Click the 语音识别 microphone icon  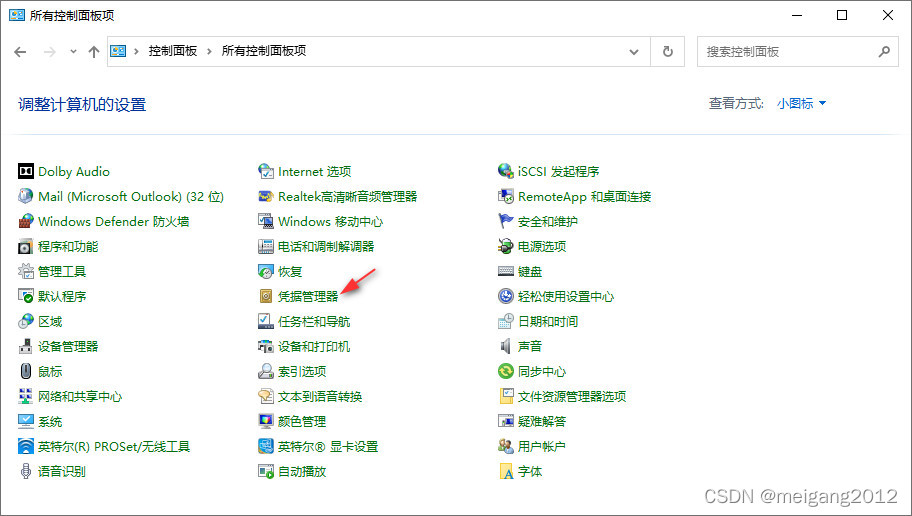coord(26,471)
